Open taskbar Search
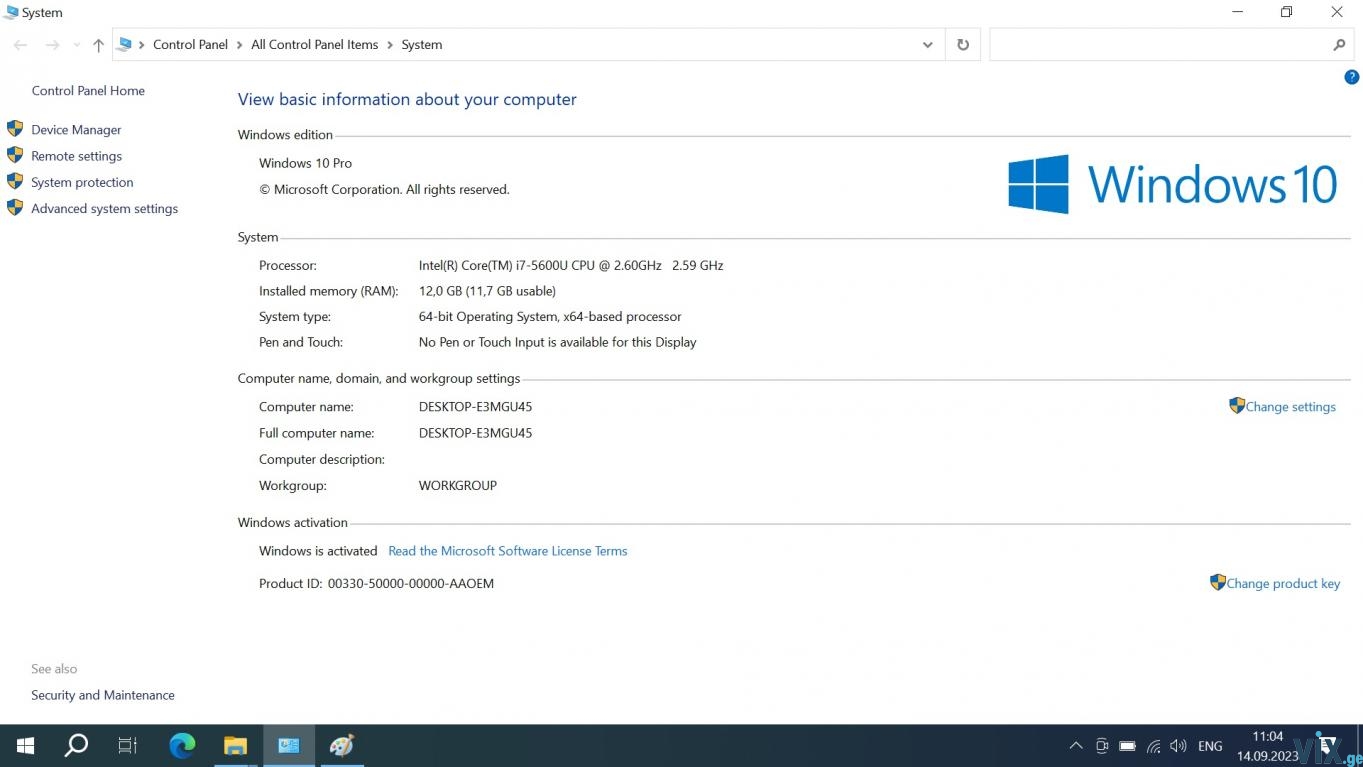1363x767 pixels. pos(76,746)
